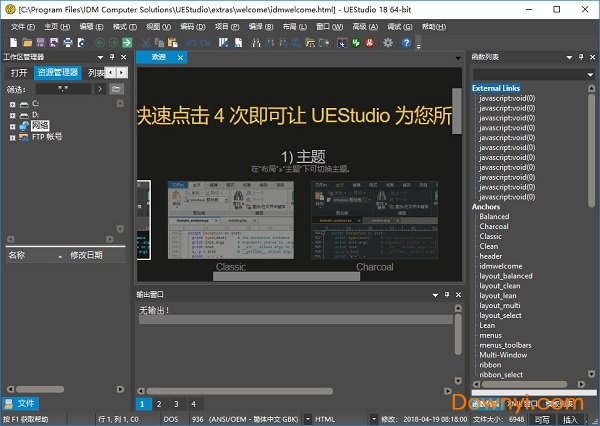The width and height of the screenshot is (600, 426).
Task: Open the 视图 (View) menu
Action: pos(158,27)
